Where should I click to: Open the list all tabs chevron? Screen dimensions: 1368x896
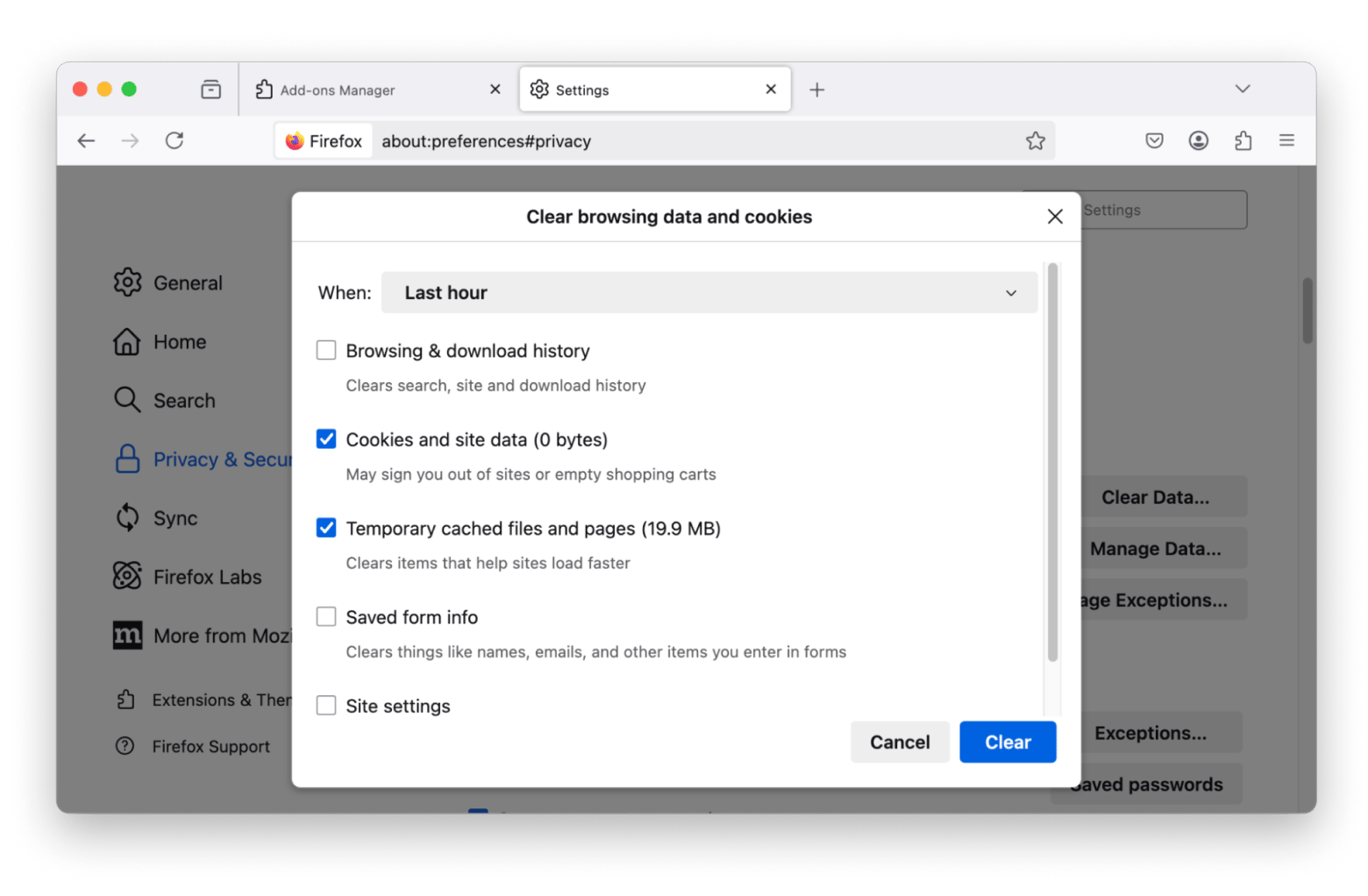[x=1242, y=89]
